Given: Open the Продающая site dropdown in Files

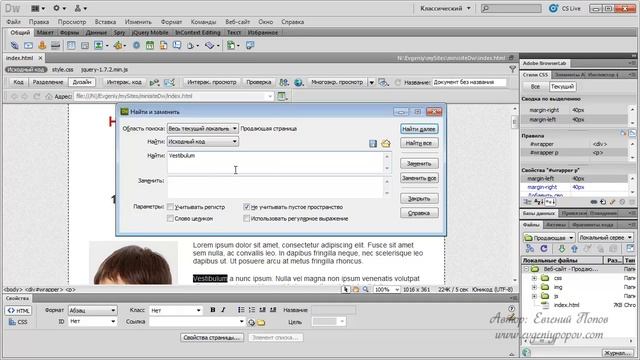Looking at the screenshot, I should click(x=549, y=237).
